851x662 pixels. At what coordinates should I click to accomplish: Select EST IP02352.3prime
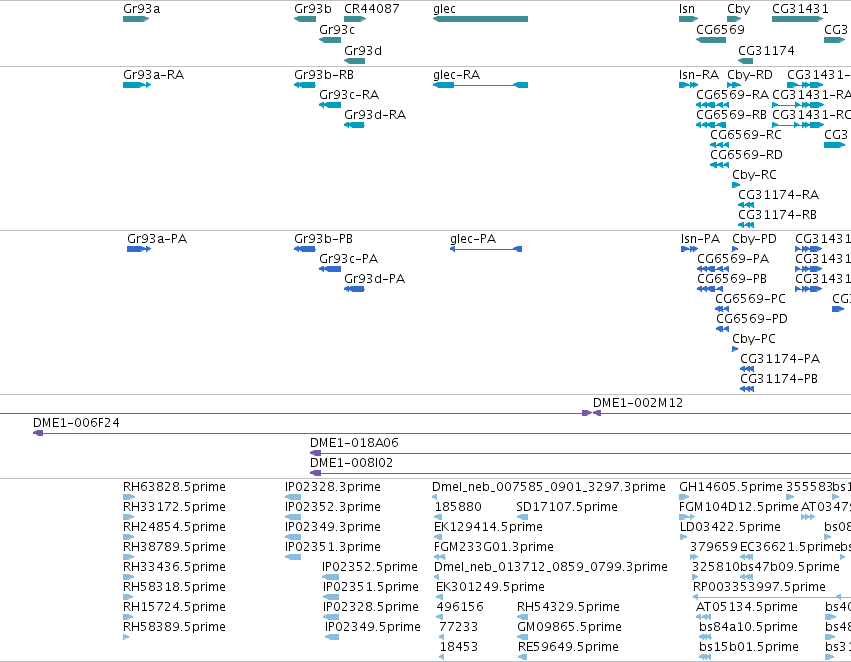[293, 517]
